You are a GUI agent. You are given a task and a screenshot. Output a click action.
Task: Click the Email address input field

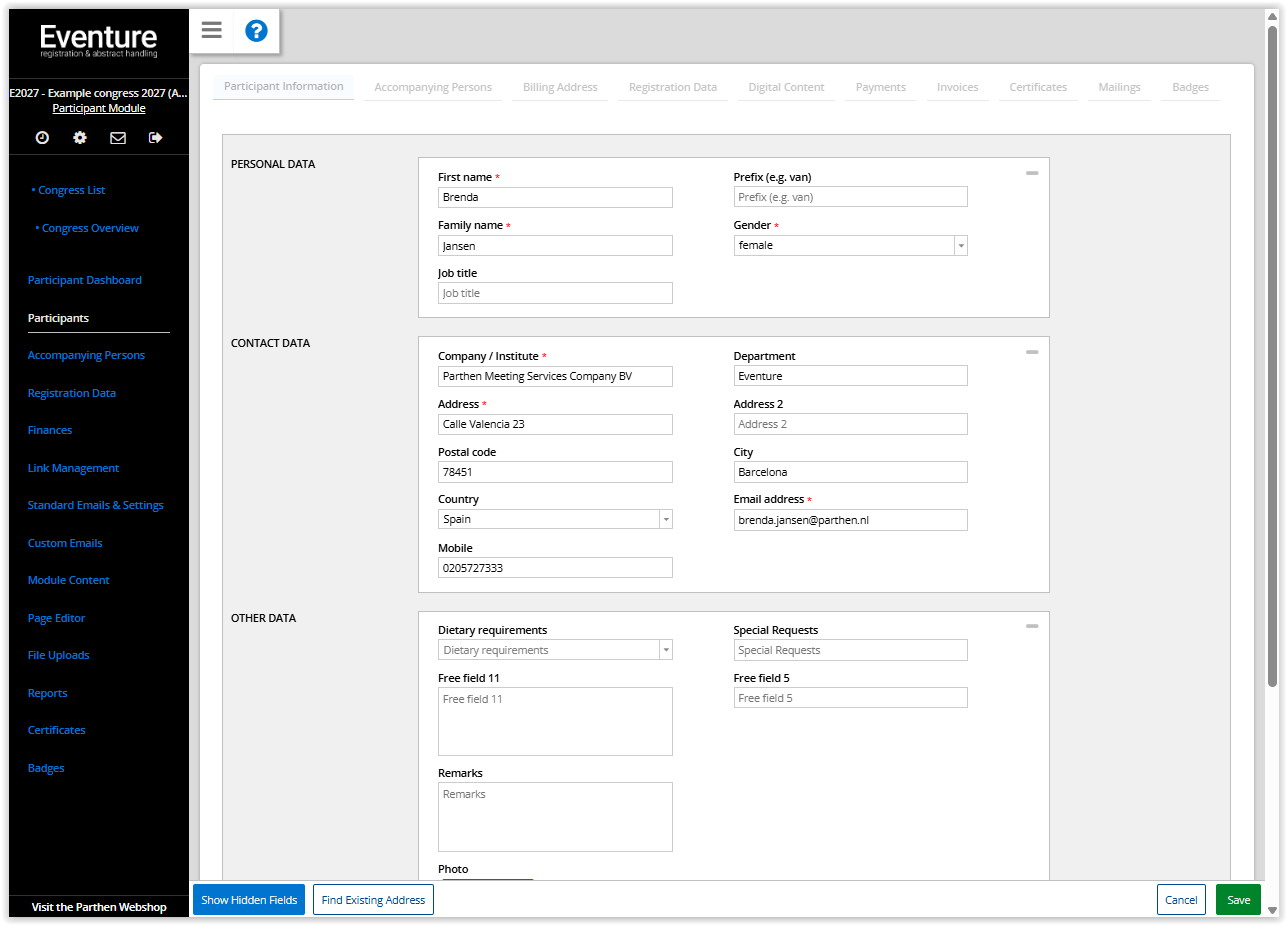[x=850, y=520]
